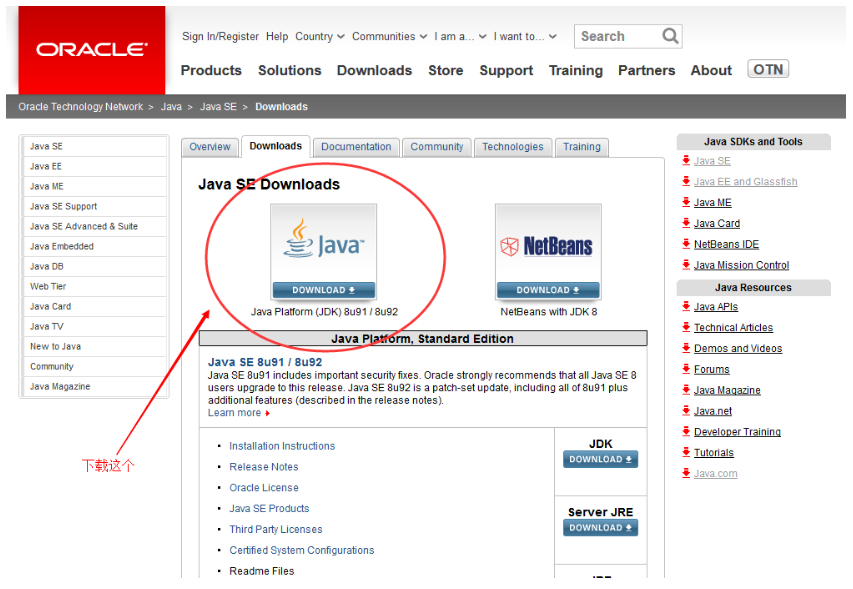Image resolution: width=853 pixels, height=589 pixels.
Task: Switch to the Technologies tab
Action: click(x=512, y=147)
